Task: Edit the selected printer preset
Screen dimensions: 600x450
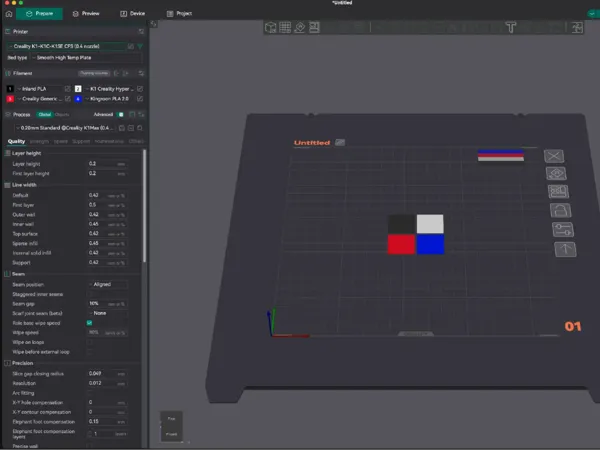Action: (131, 46)
